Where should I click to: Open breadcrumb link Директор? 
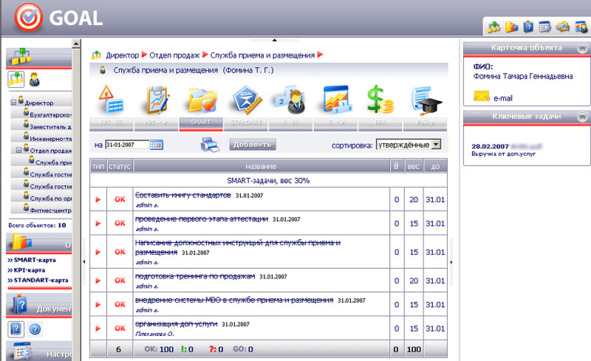122,55
